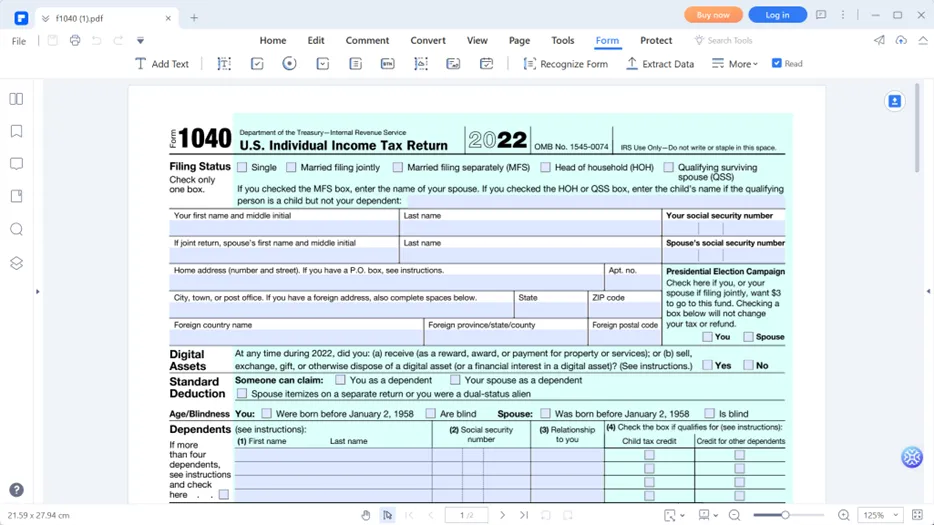Add a checkbox form field tool

pos(257,64)
